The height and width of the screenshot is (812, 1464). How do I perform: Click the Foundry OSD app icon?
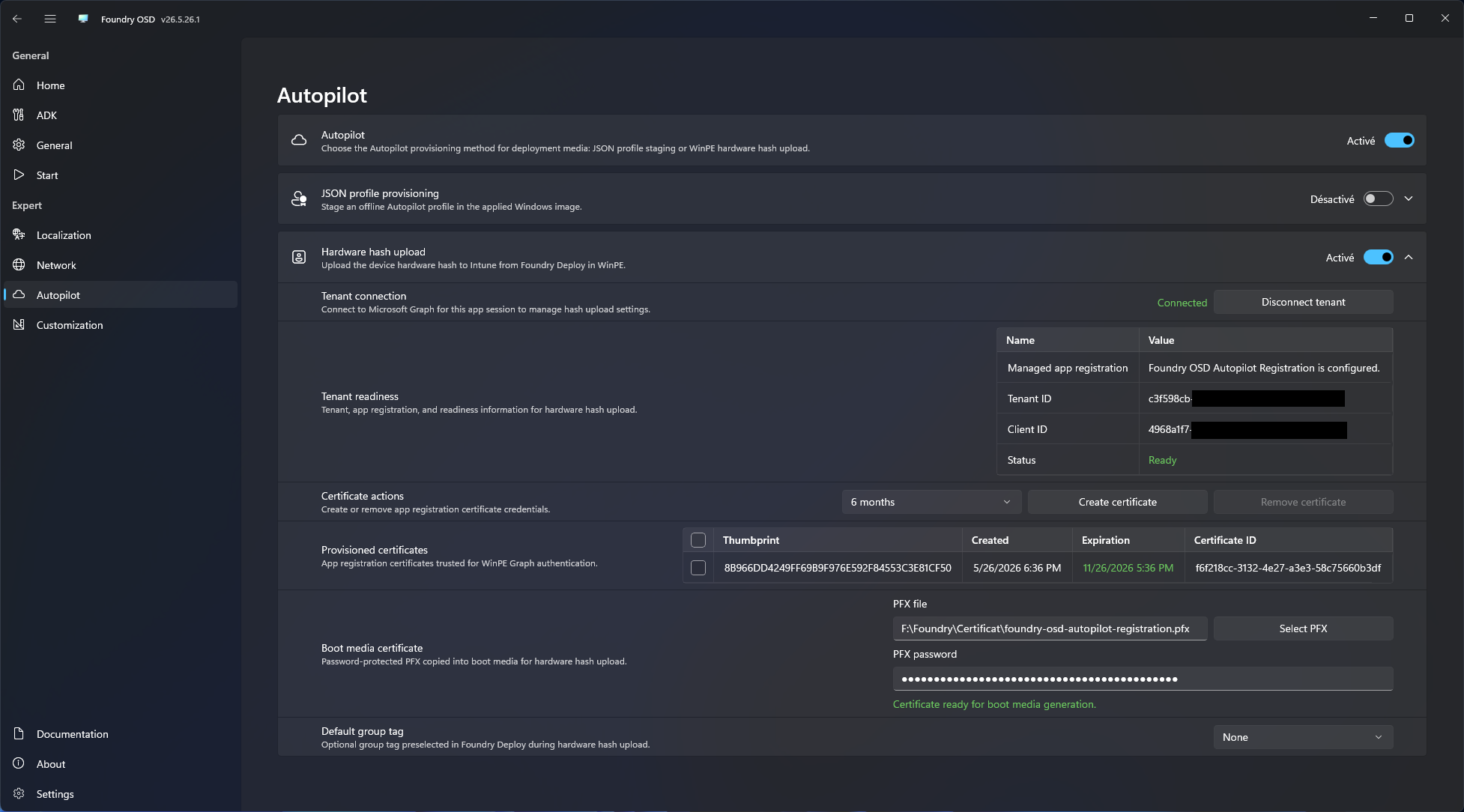click(83, 19)
